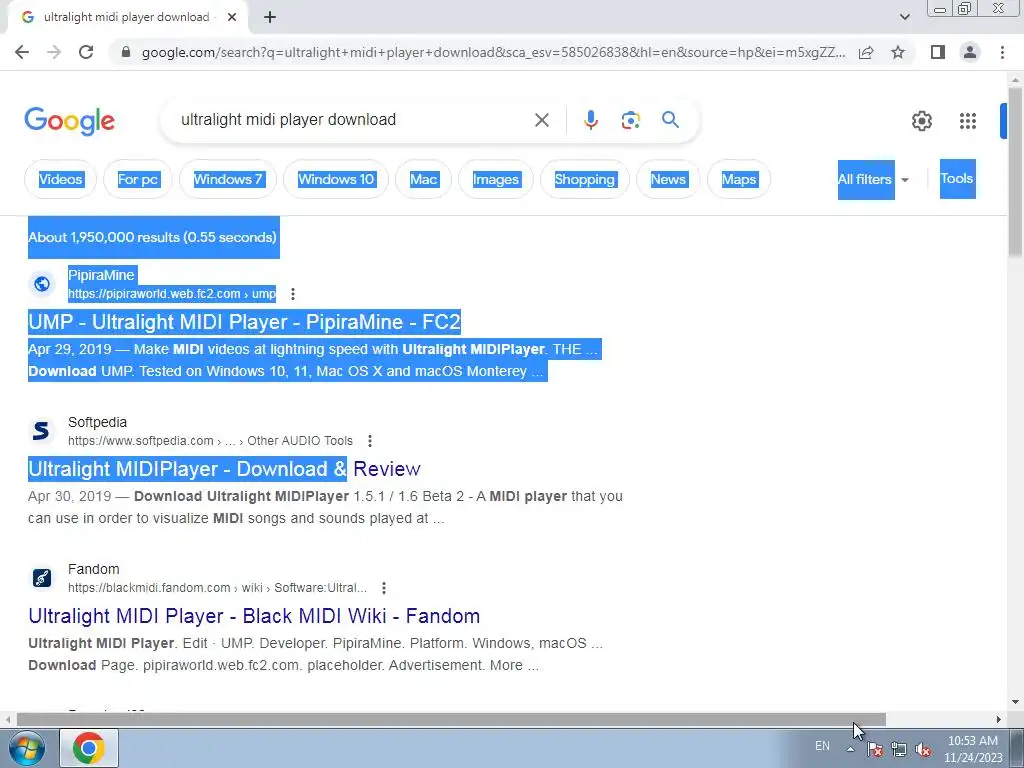Start a voice search with the microphone

(590, 120)
